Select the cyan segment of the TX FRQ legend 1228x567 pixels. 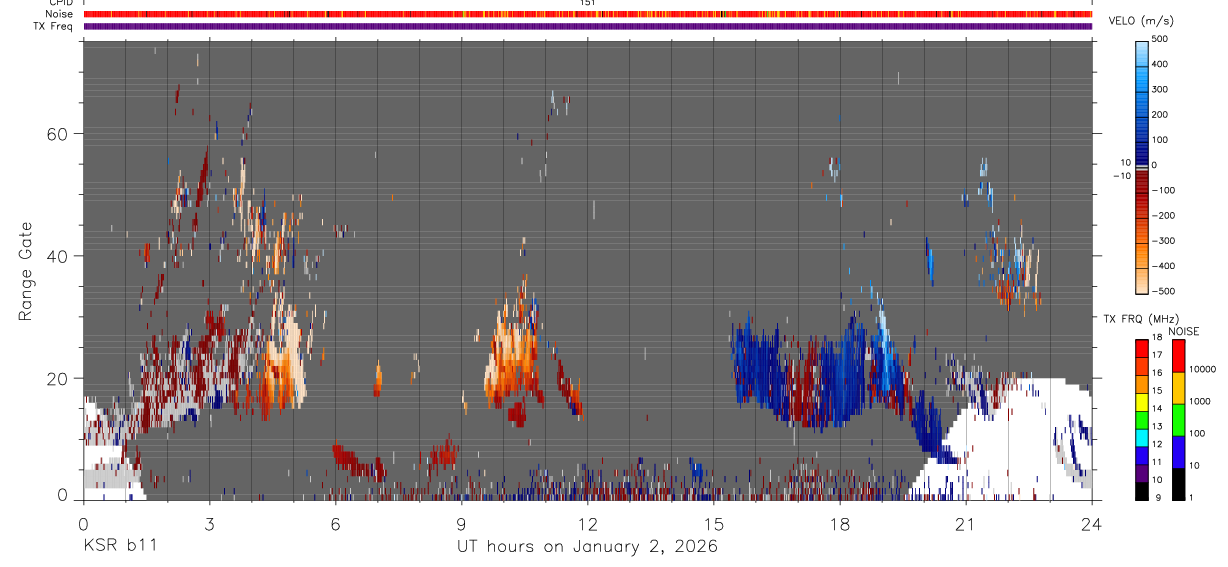(x=1142, y=437)
